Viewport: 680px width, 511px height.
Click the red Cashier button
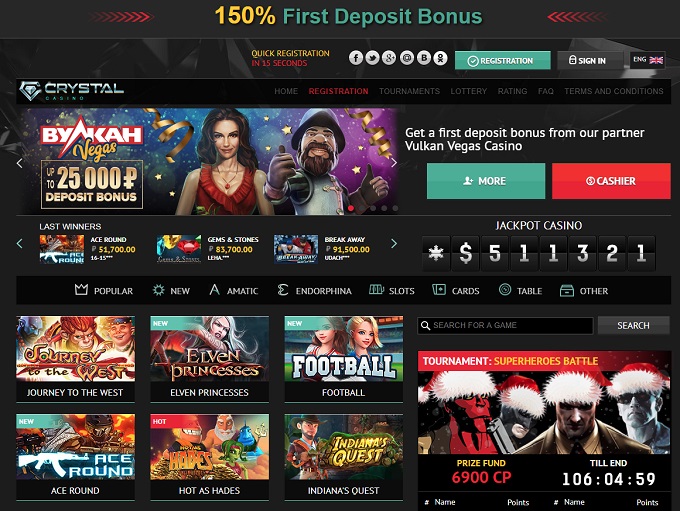[611, 181]
